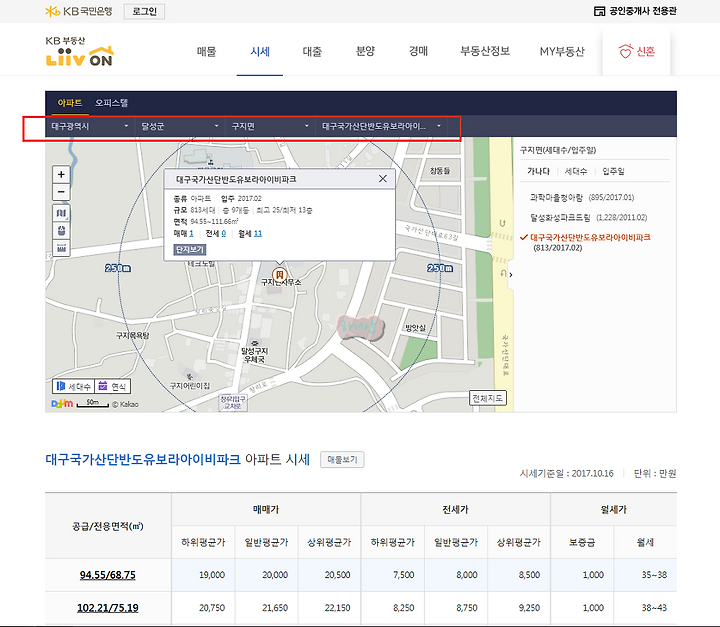
Task: Zoom in the map with plus button
Action: tap(61, 175)
